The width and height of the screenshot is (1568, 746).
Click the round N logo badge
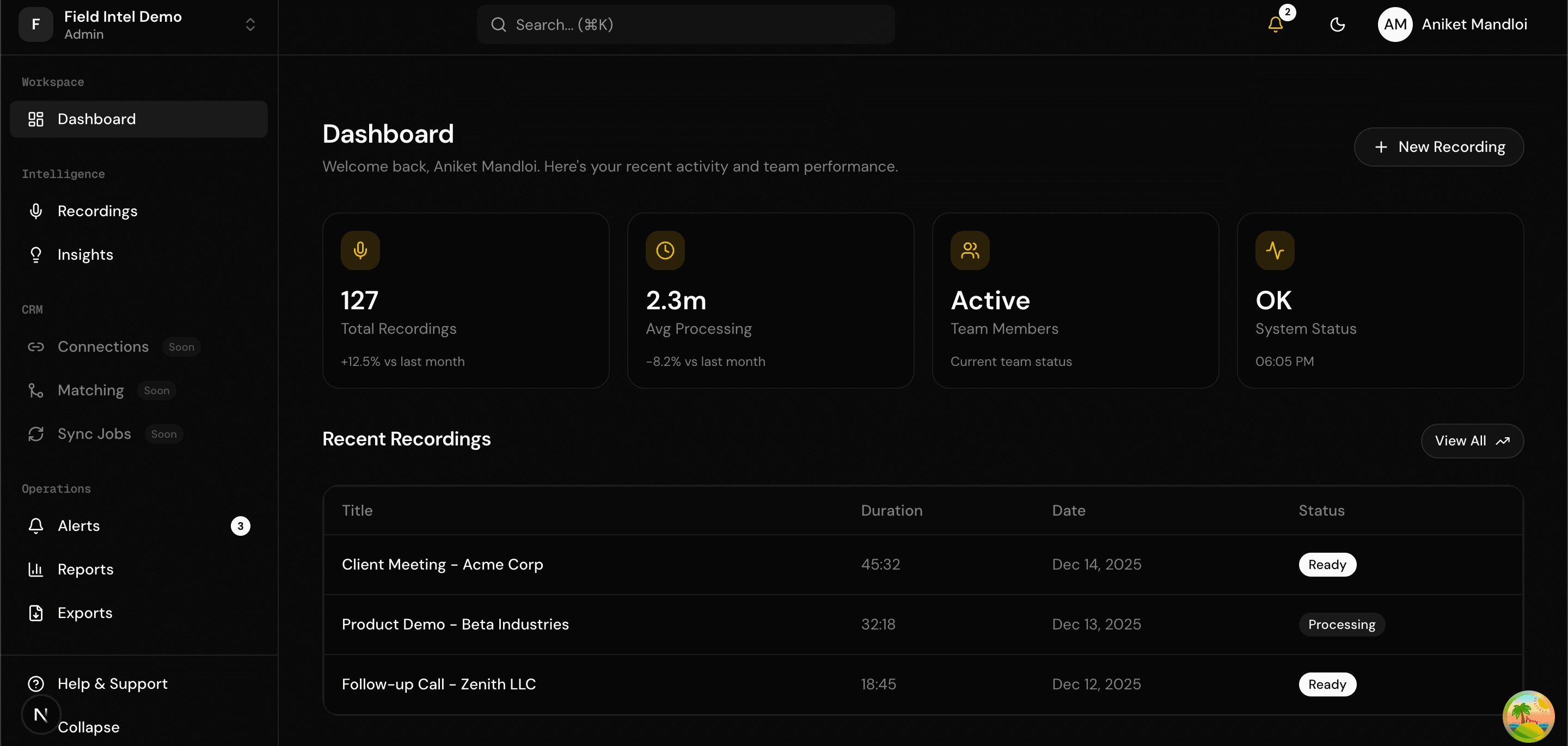tap(41, 714)
